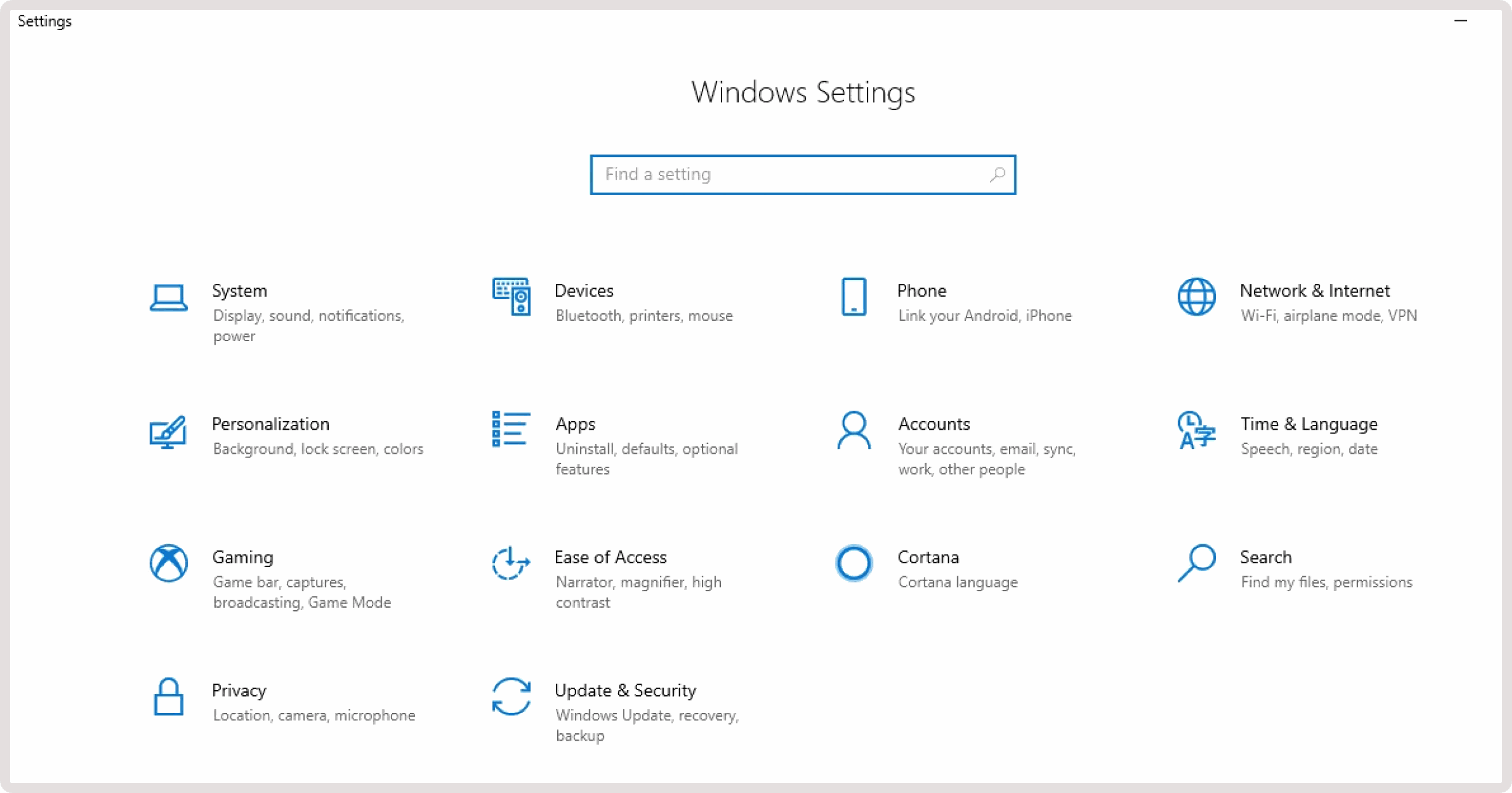Open Network & Internet title link
This screenshot has height=793, width=1512.
point(1314,291)
